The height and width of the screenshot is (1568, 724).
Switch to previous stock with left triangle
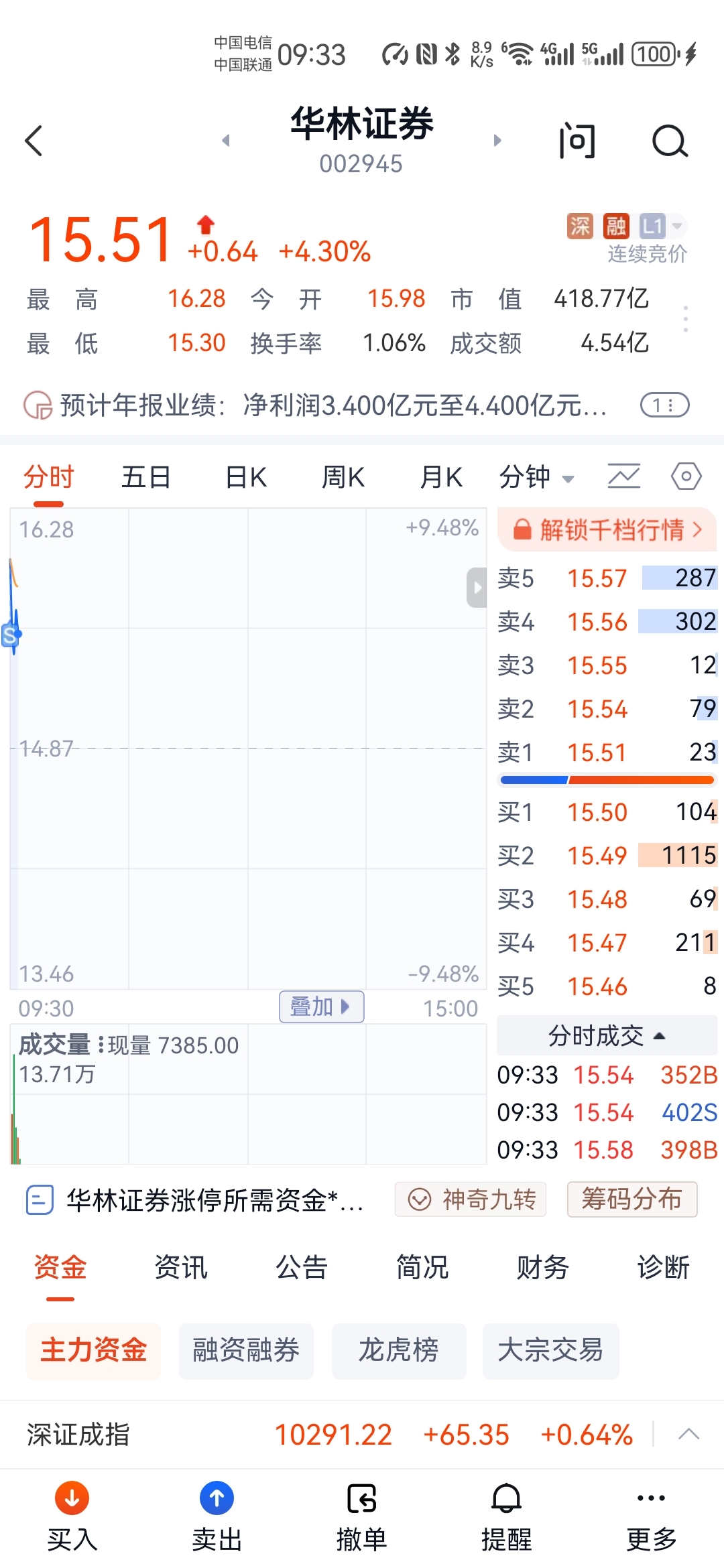226,140
